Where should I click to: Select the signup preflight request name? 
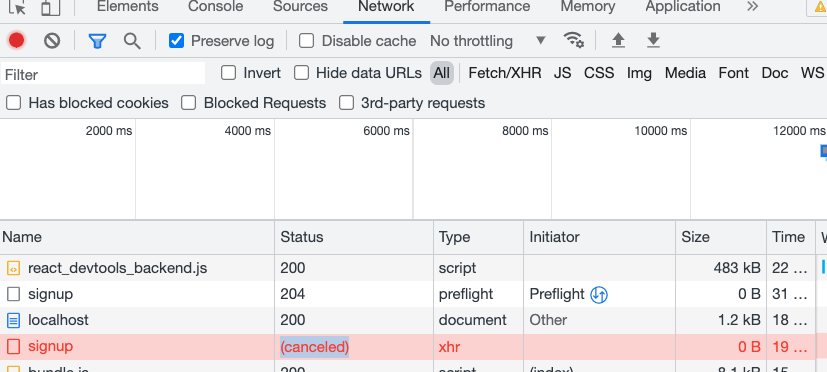pyautogui.click(x=51, y=294)
